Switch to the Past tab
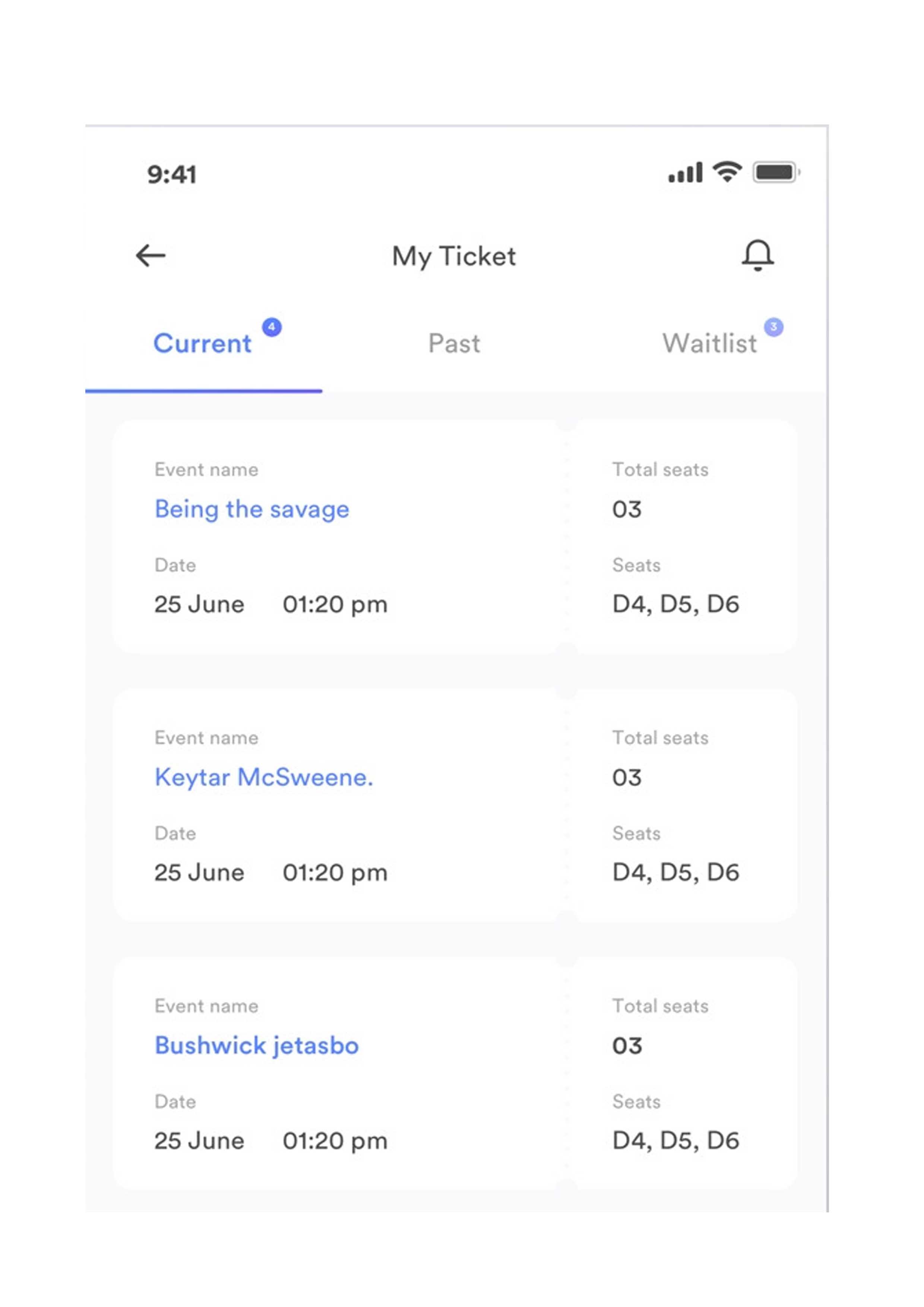 454,343
